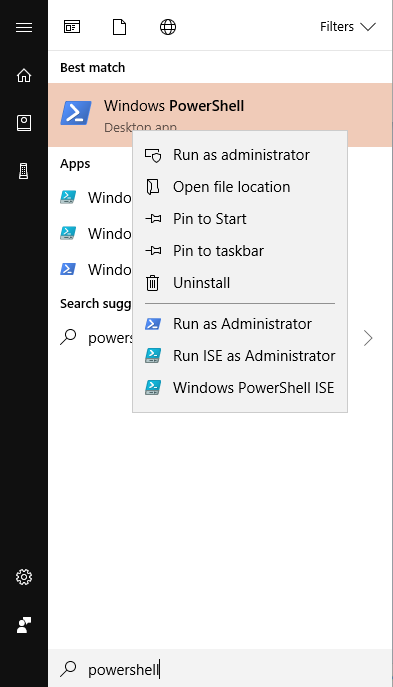The image size is (393, 687).
Task: Click the pin icon beside Pin to taskbar
Action: click(x=153, y=251)
